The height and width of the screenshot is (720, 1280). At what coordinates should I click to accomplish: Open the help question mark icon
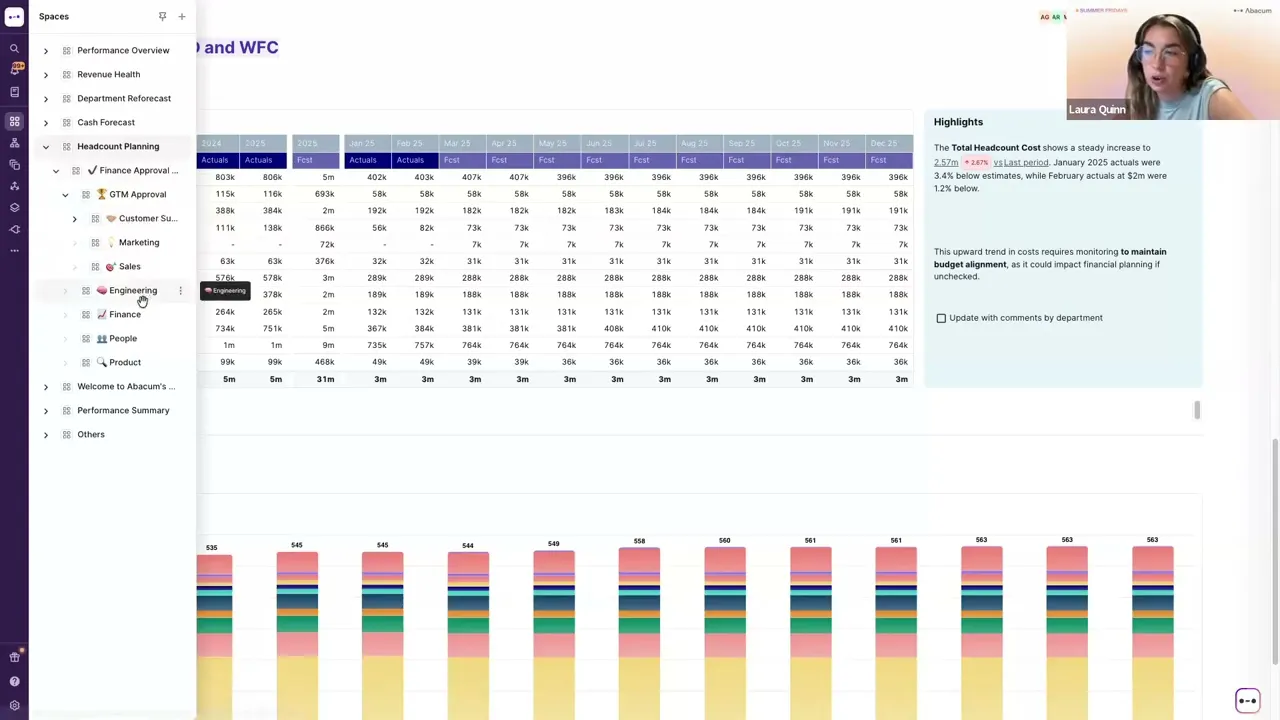point(14,682)
